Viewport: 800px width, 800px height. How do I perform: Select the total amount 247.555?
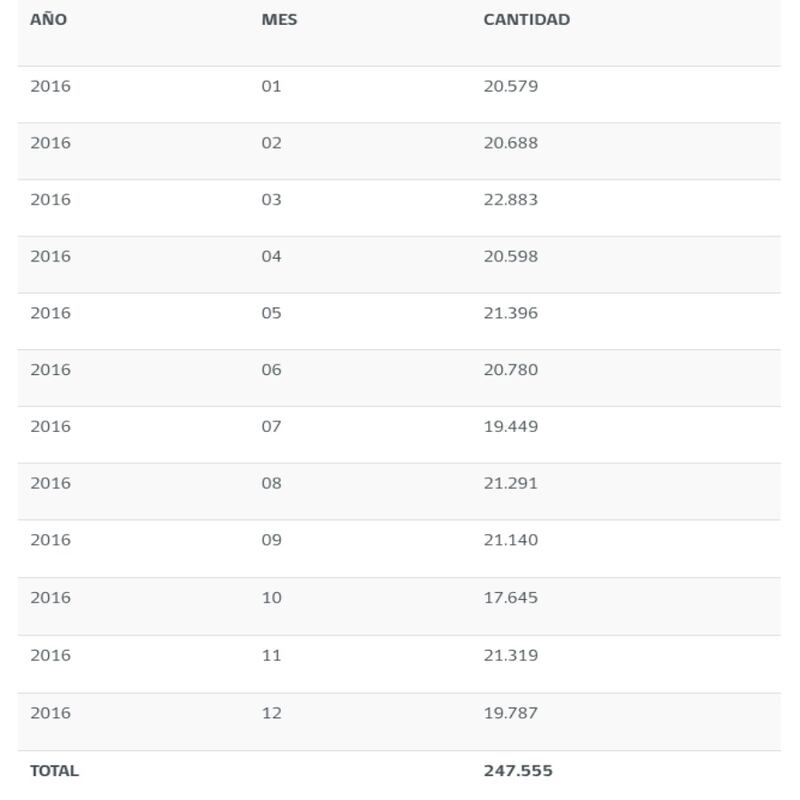click(518, 770)
